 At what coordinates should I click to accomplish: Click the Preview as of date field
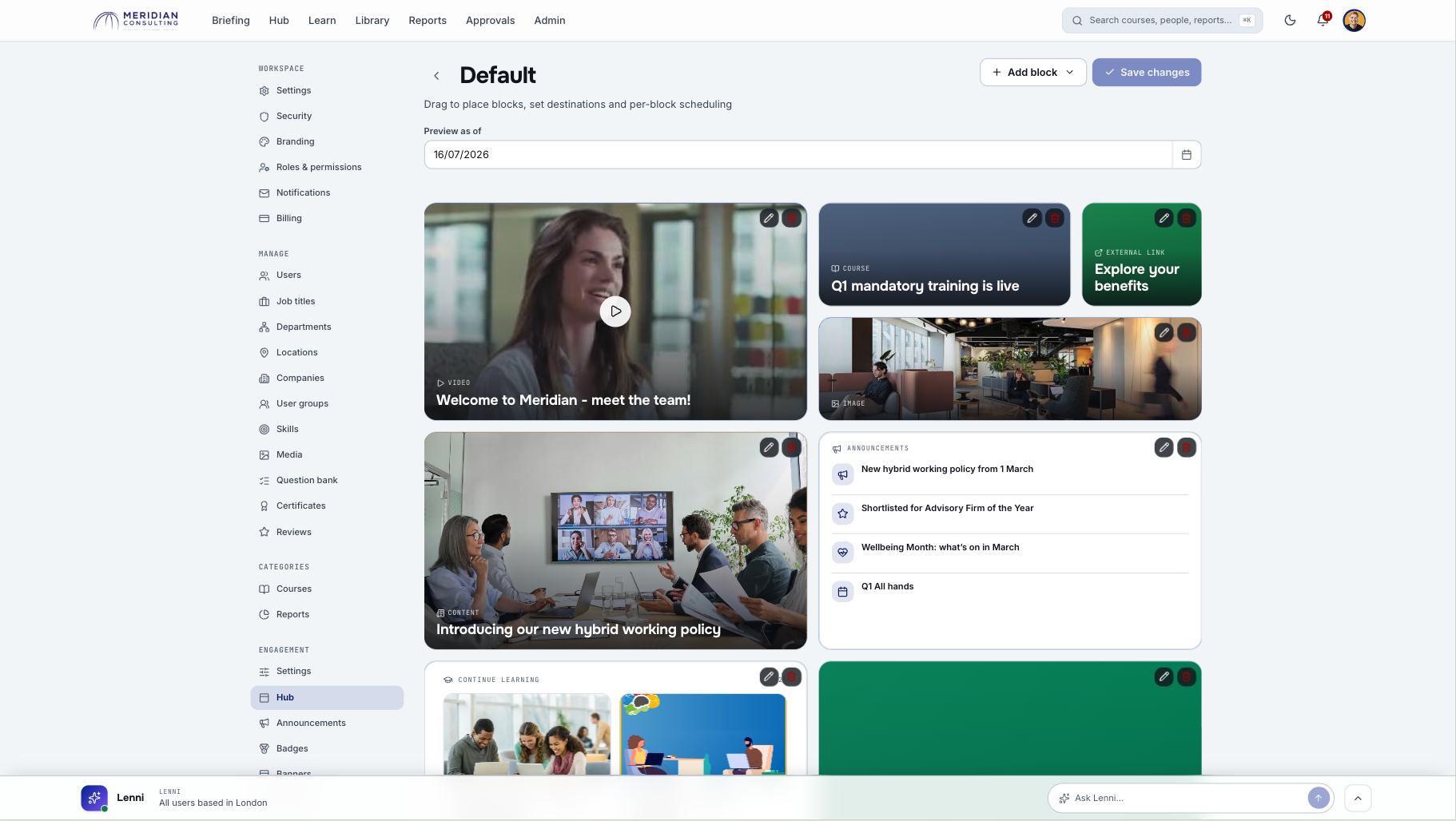[x=798, y=155]
